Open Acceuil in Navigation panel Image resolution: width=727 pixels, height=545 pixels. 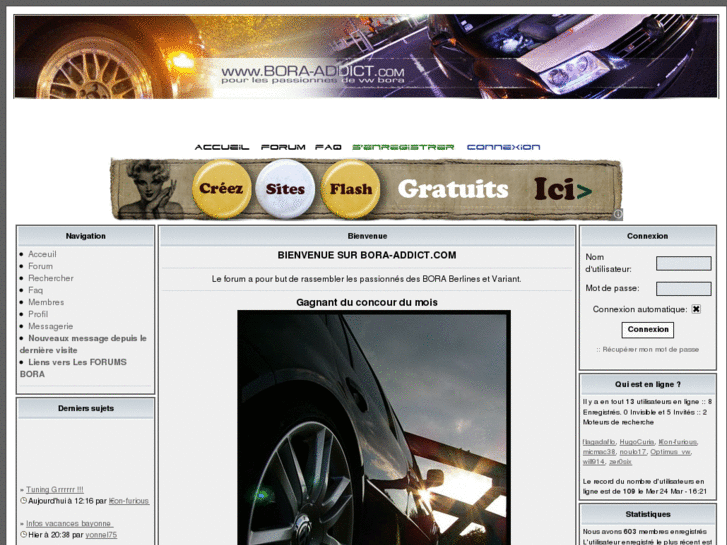[42, 254]
